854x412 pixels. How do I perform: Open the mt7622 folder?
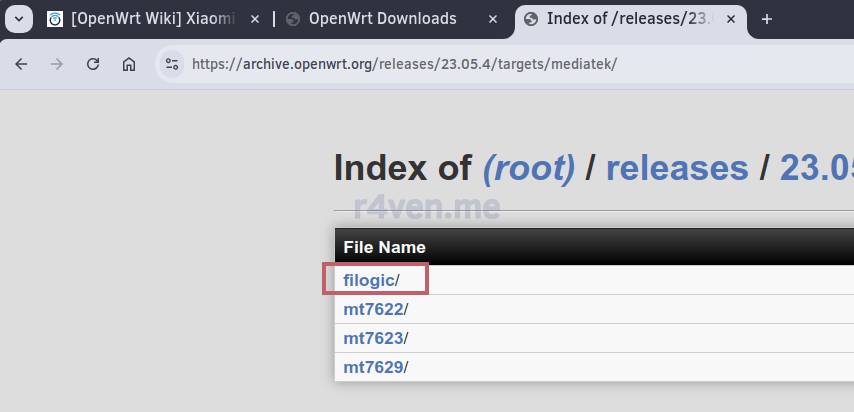pos(373,309)
